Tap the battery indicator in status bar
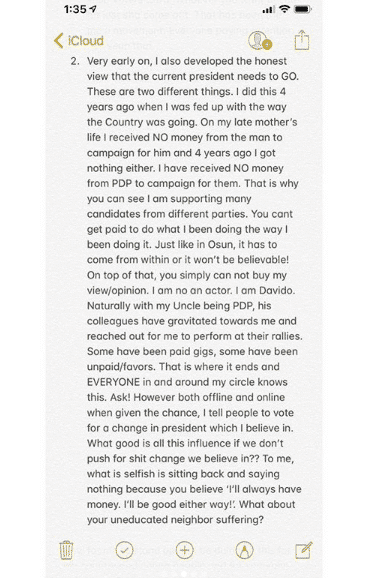 [303, 10]
